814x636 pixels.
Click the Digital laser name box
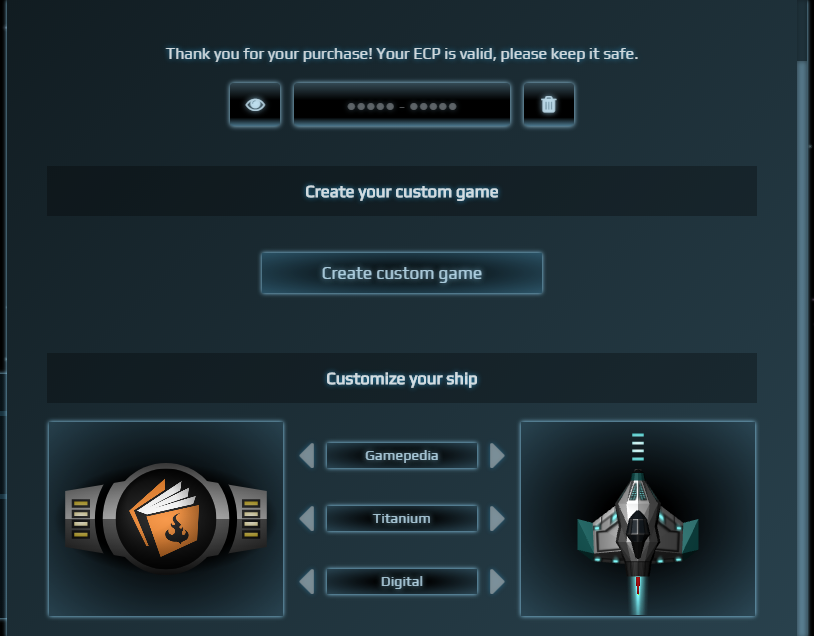click(402, 581)
